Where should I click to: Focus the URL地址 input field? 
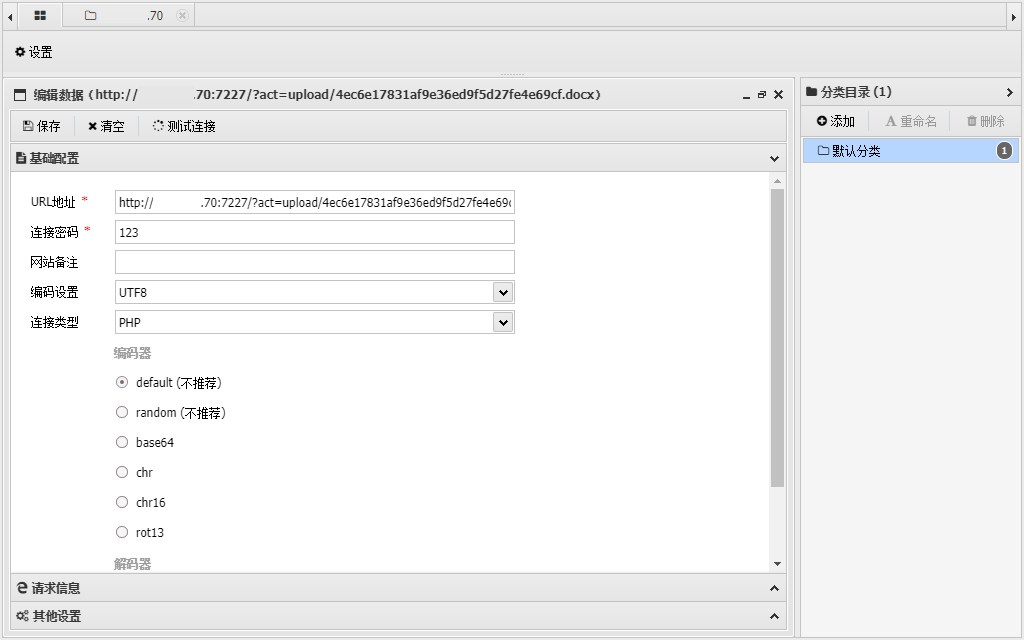[315, 202]
